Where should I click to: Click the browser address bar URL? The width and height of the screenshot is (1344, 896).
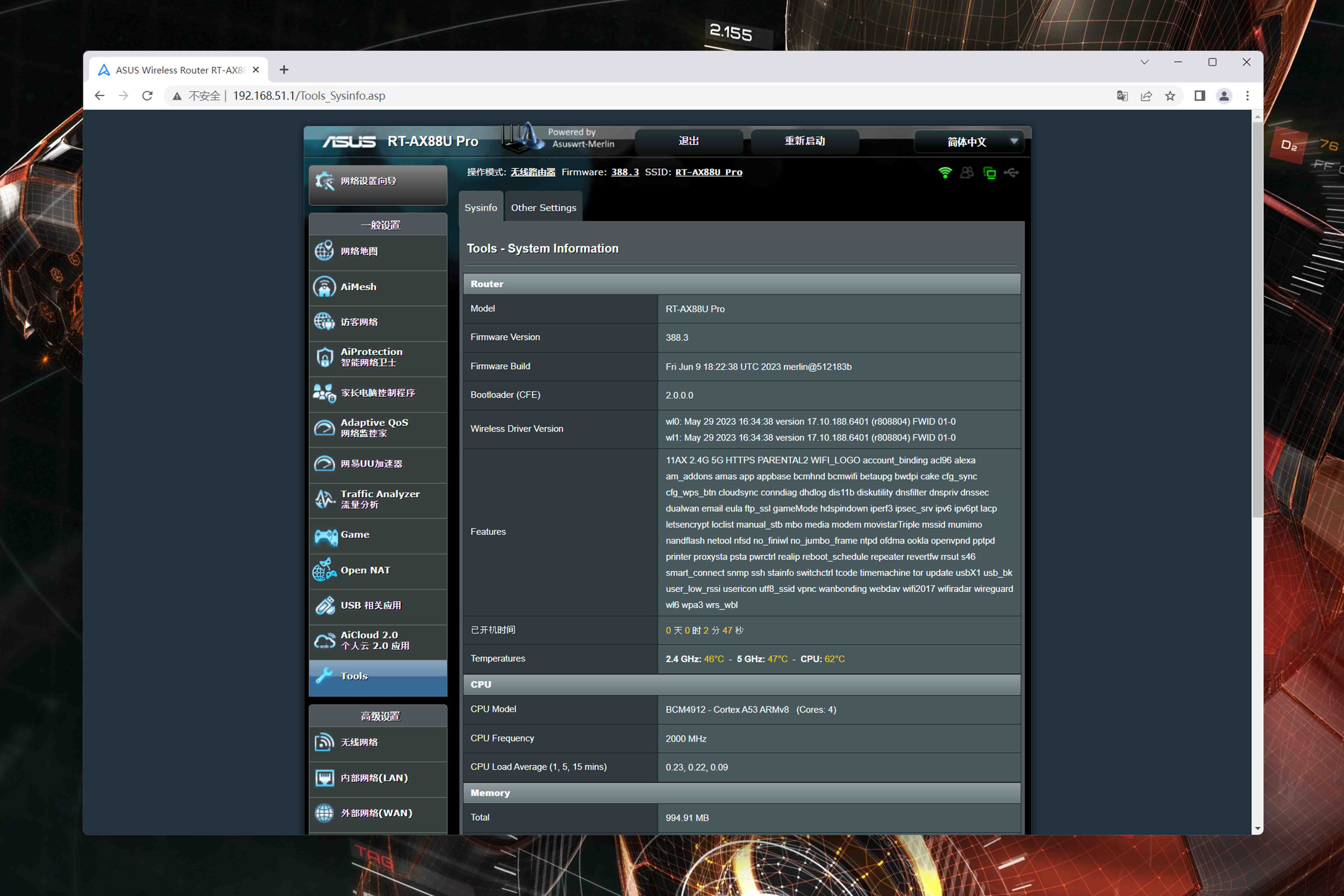(x=309, y=96)
